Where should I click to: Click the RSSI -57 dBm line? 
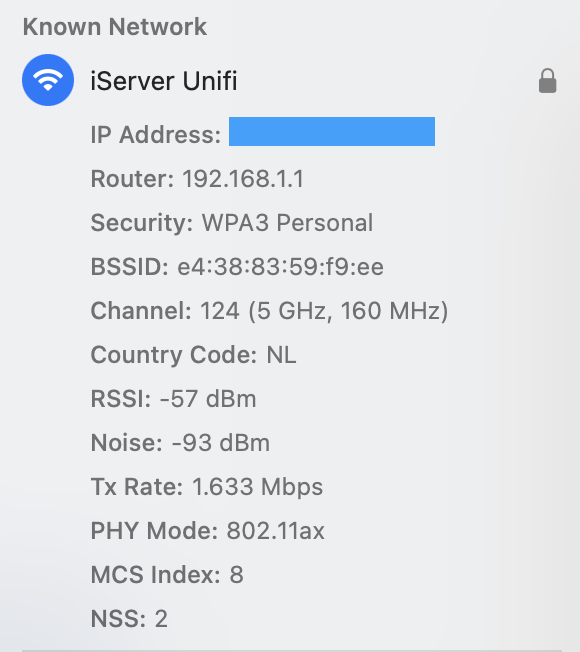173,399
